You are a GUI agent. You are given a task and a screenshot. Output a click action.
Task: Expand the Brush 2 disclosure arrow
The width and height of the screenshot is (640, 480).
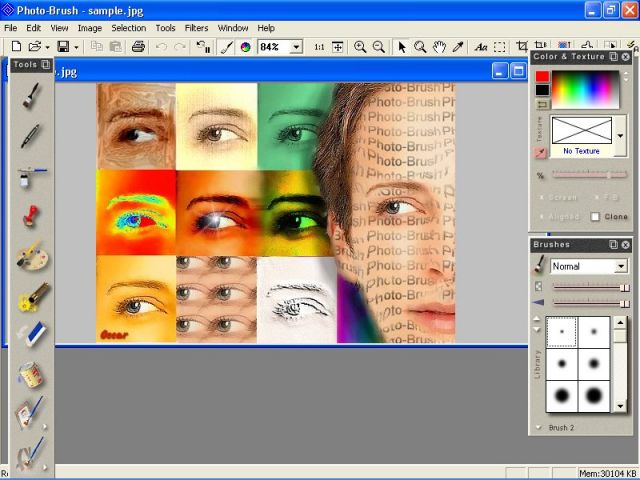(538, 427)
